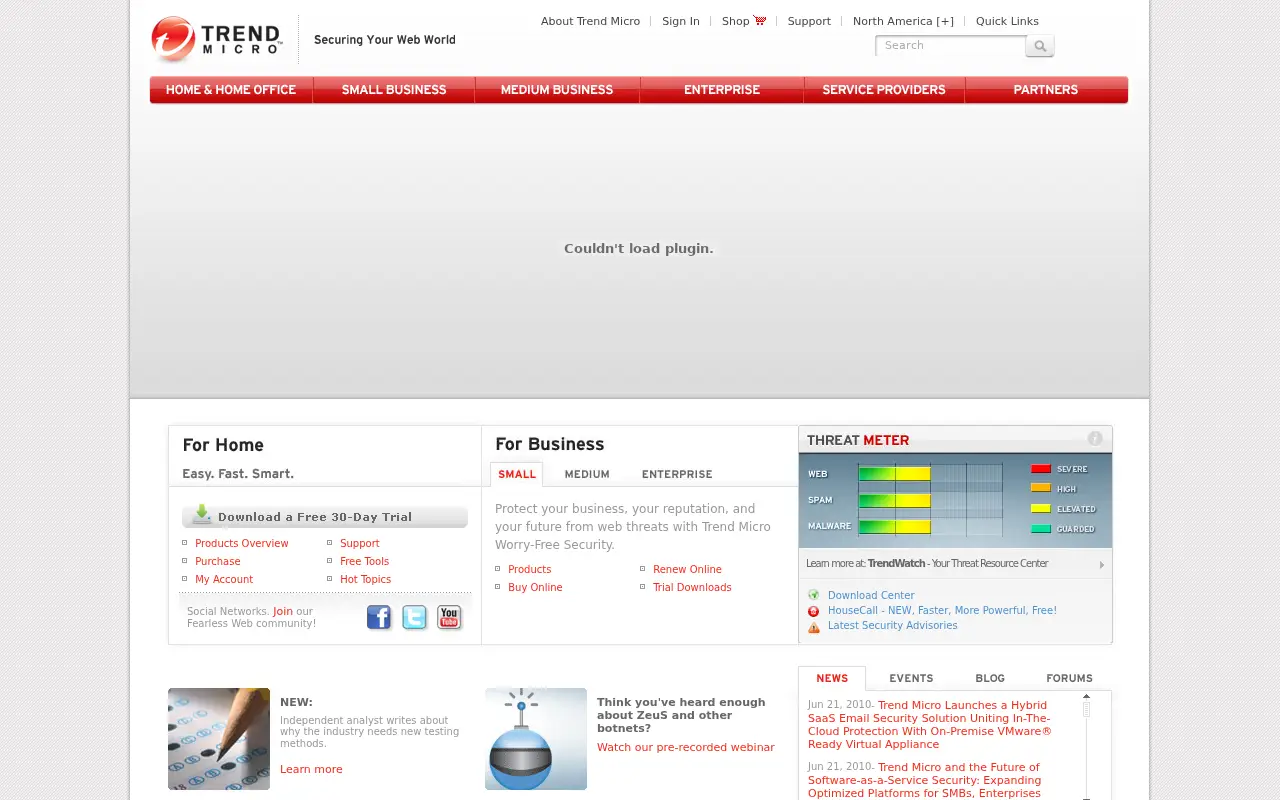Click the green Download Center icon

tap(814, 595)
